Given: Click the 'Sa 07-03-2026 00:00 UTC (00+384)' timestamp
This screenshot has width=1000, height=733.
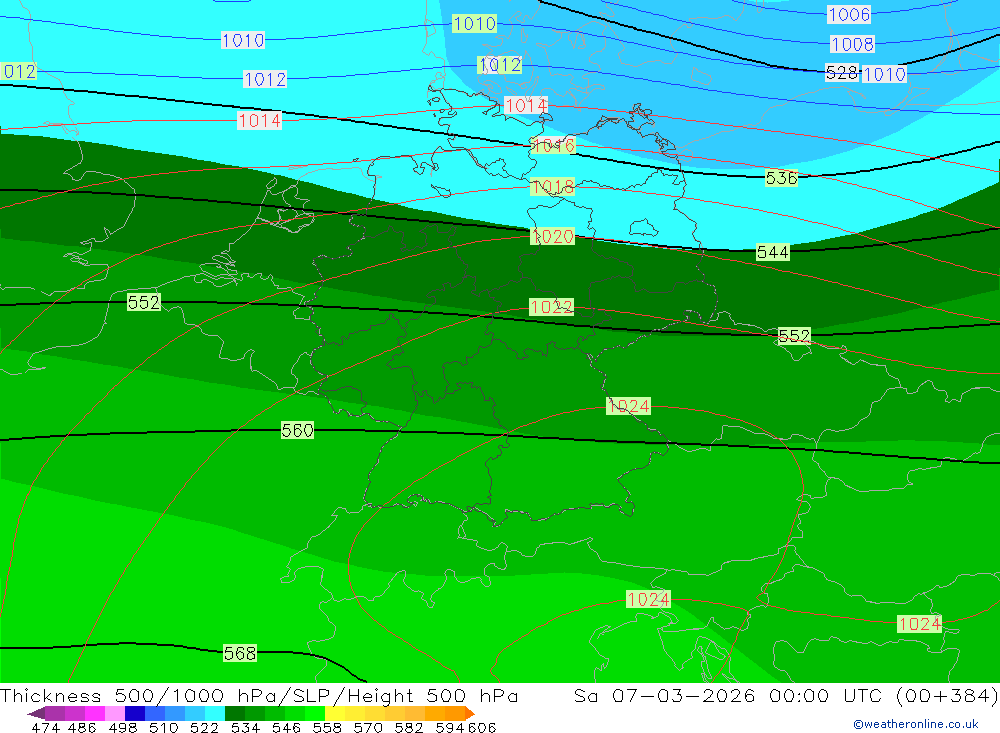Looking at the screenshot, I should pos(786,695).
